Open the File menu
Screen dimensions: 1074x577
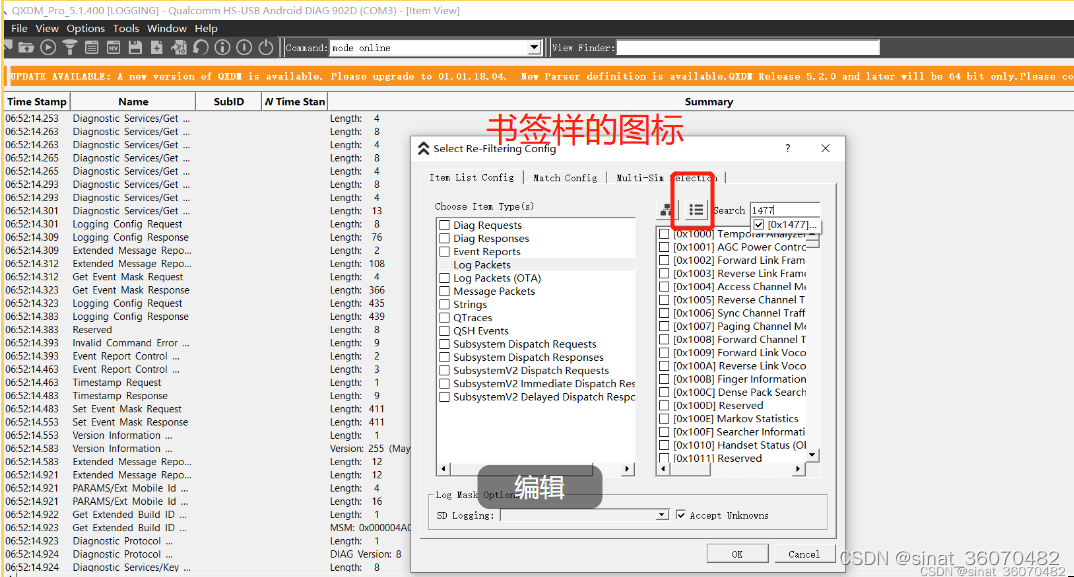[19, 28]
